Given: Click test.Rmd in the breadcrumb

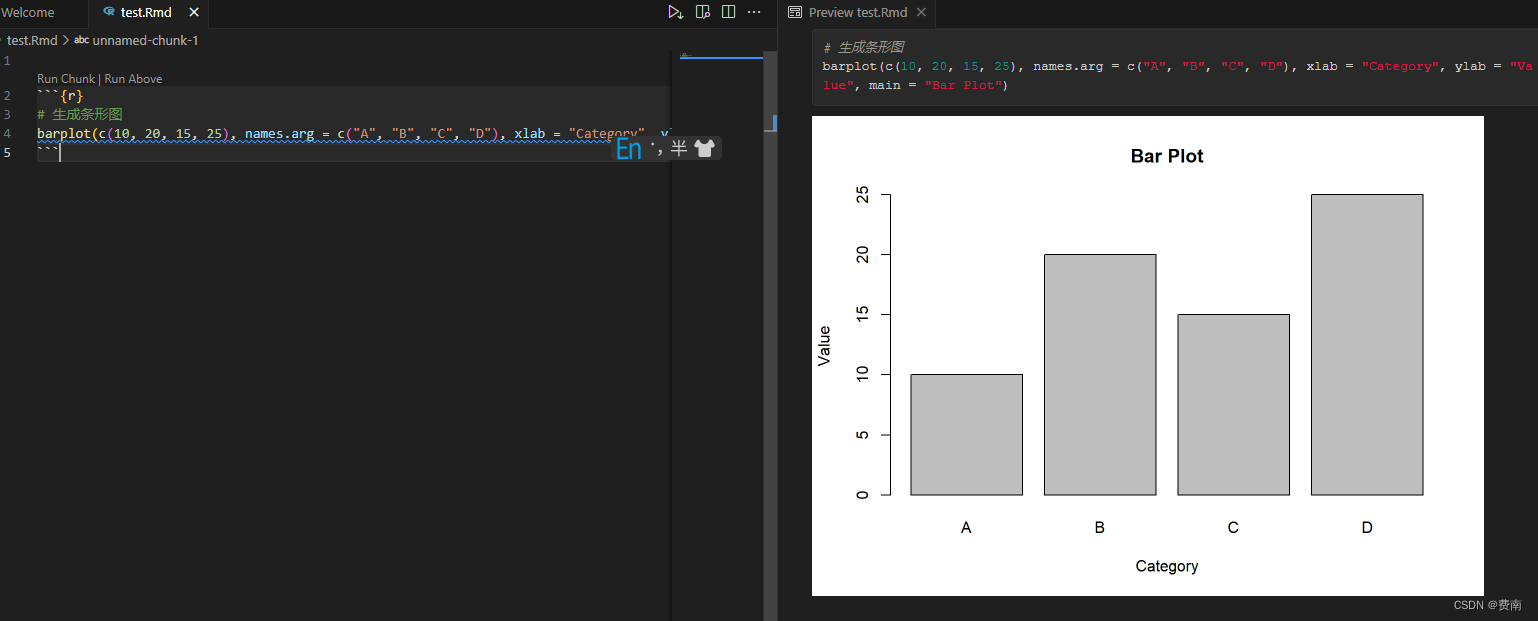Looking at the screenshot, I should click(x=32, y=40).
